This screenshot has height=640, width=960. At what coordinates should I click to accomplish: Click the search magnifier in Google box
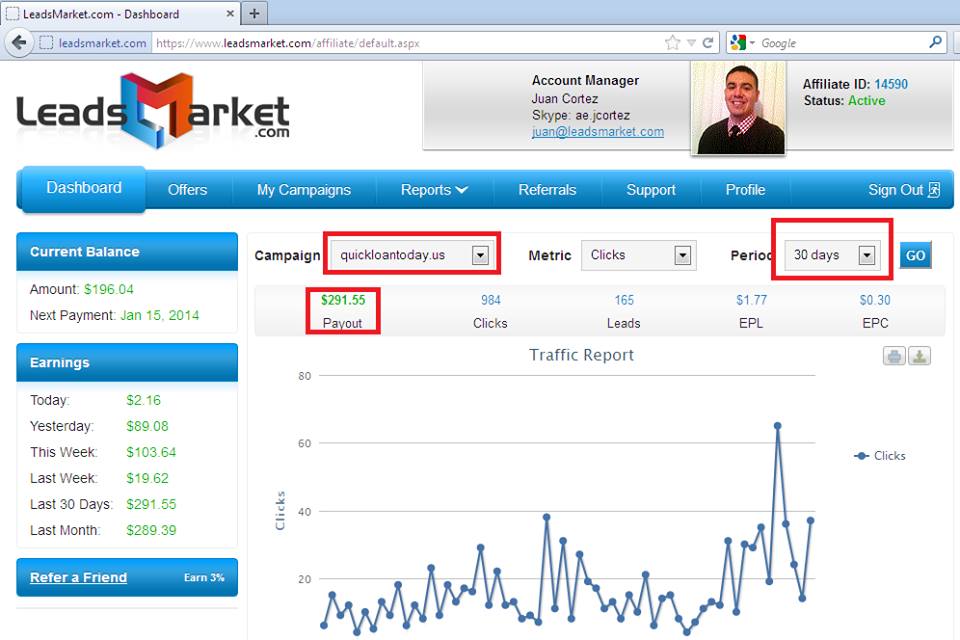click(x=935, y=42)
